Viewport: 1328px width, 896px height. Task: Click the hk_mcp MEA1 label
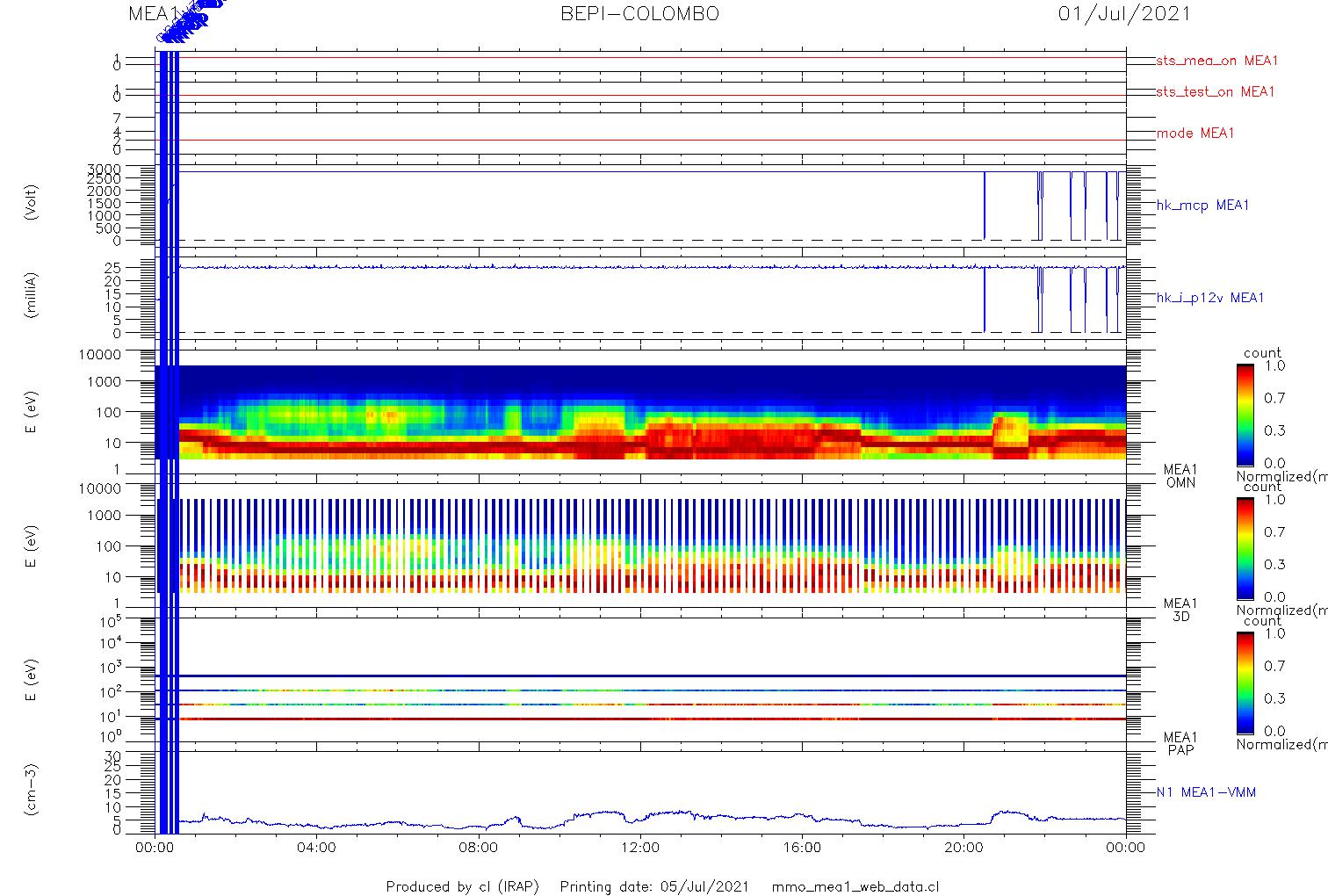pos(1202,206)
